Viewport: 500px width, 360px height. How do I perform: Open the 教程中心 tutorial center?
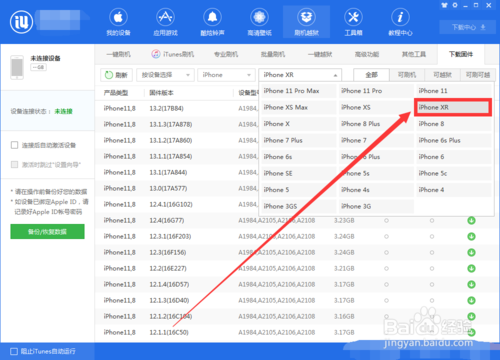(400, 22)
